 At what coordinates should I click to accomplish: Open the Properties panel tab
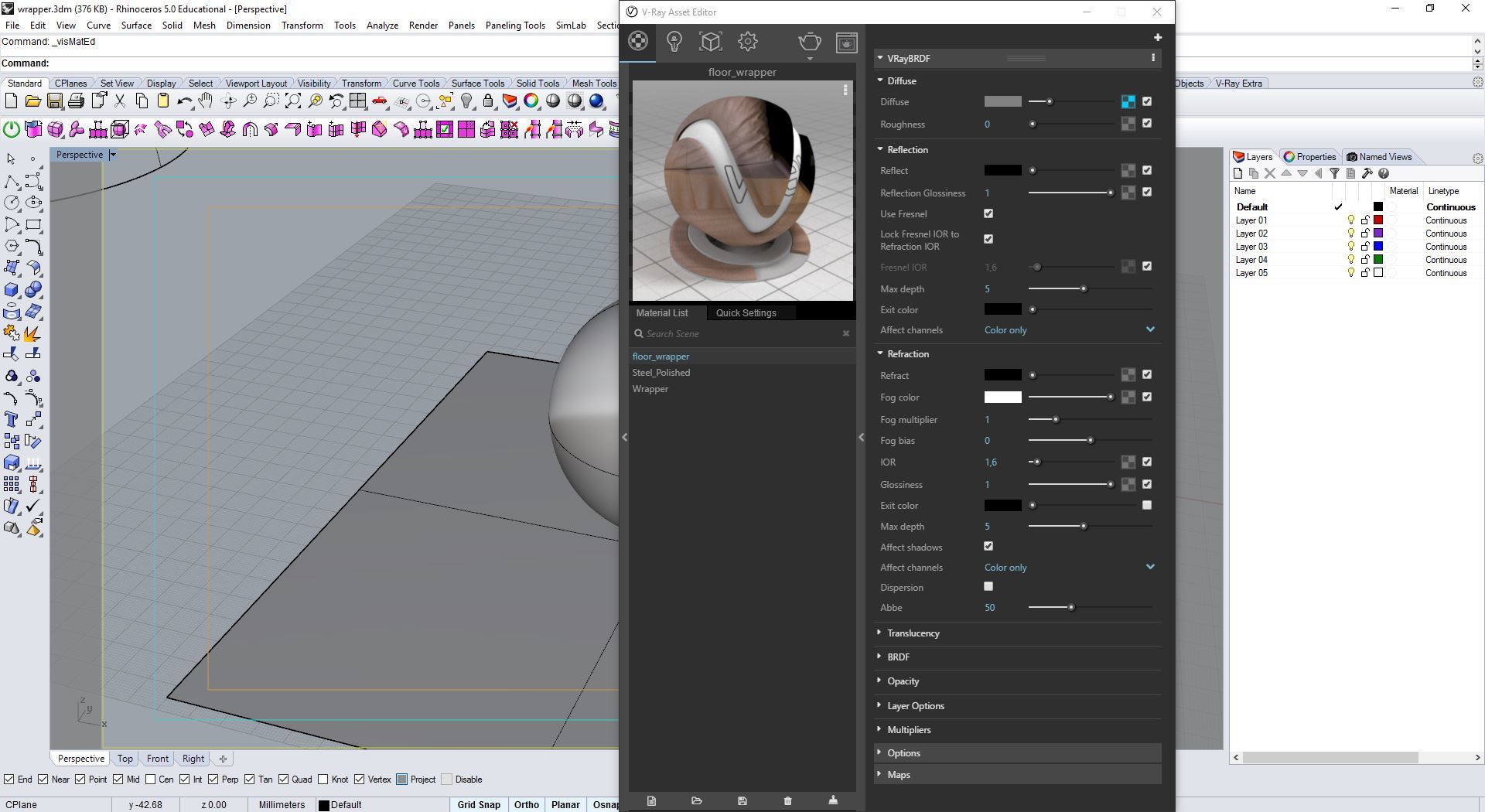(x=1309, y=157)
